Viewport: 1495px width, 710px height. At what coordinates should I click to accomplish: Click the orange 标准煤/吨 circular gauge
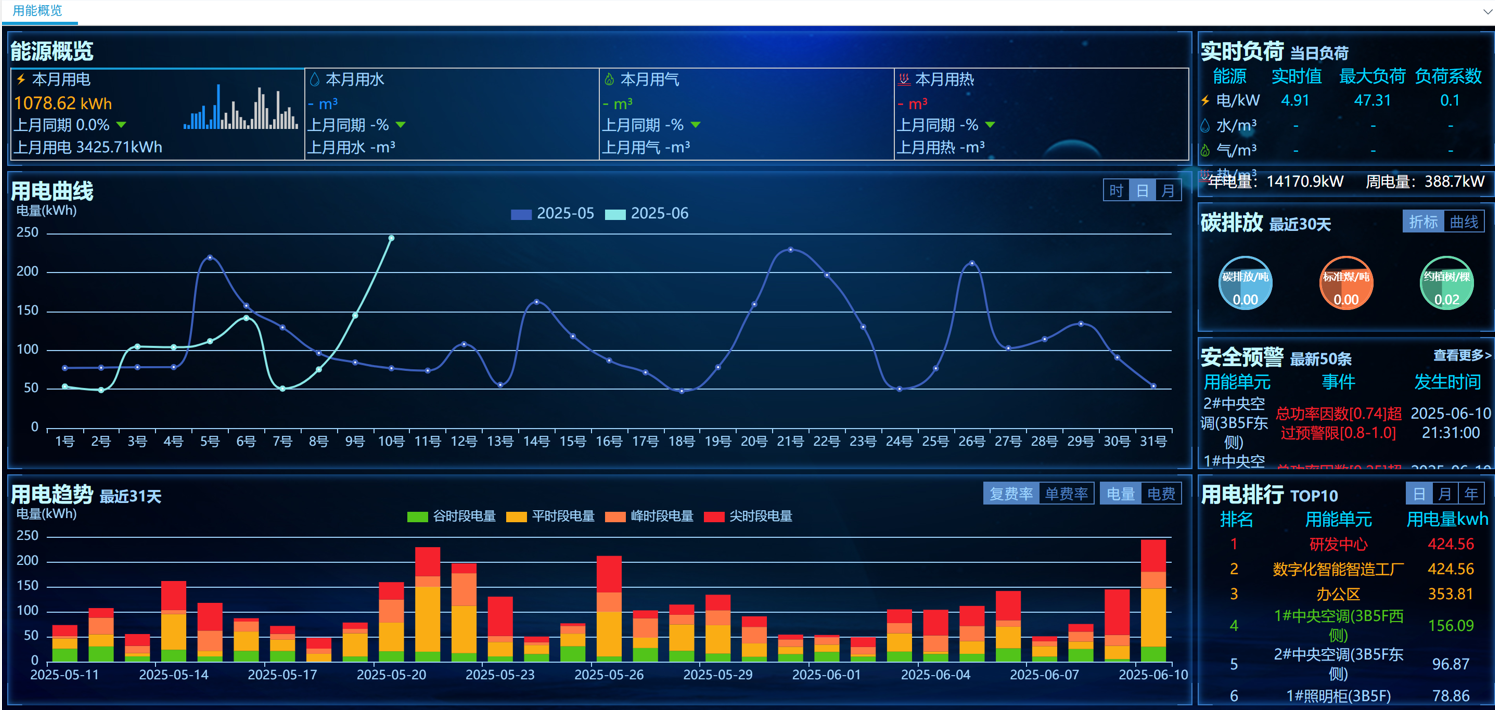click(1346, 283)
